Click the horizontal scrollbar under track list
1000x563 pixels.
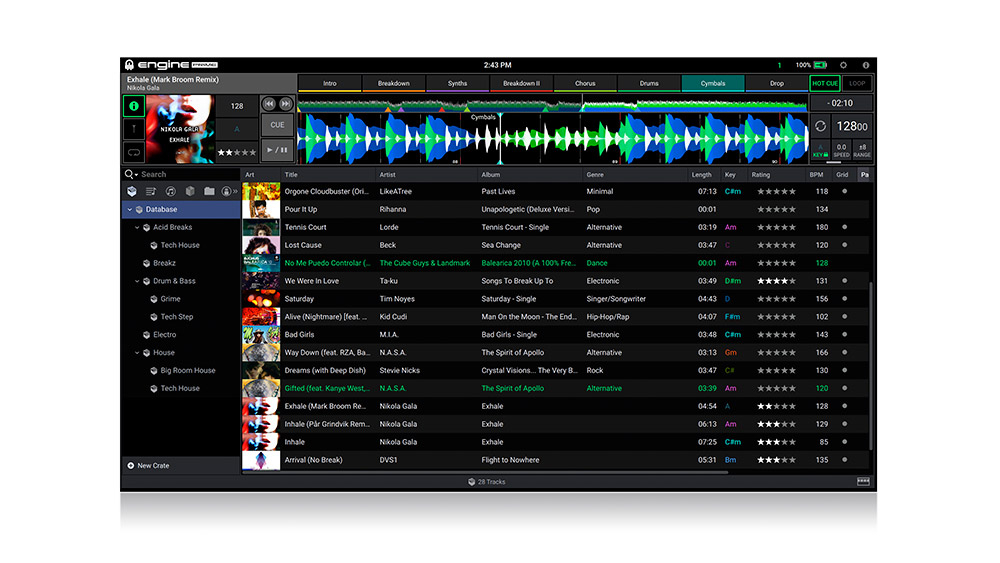click(485, 472)
